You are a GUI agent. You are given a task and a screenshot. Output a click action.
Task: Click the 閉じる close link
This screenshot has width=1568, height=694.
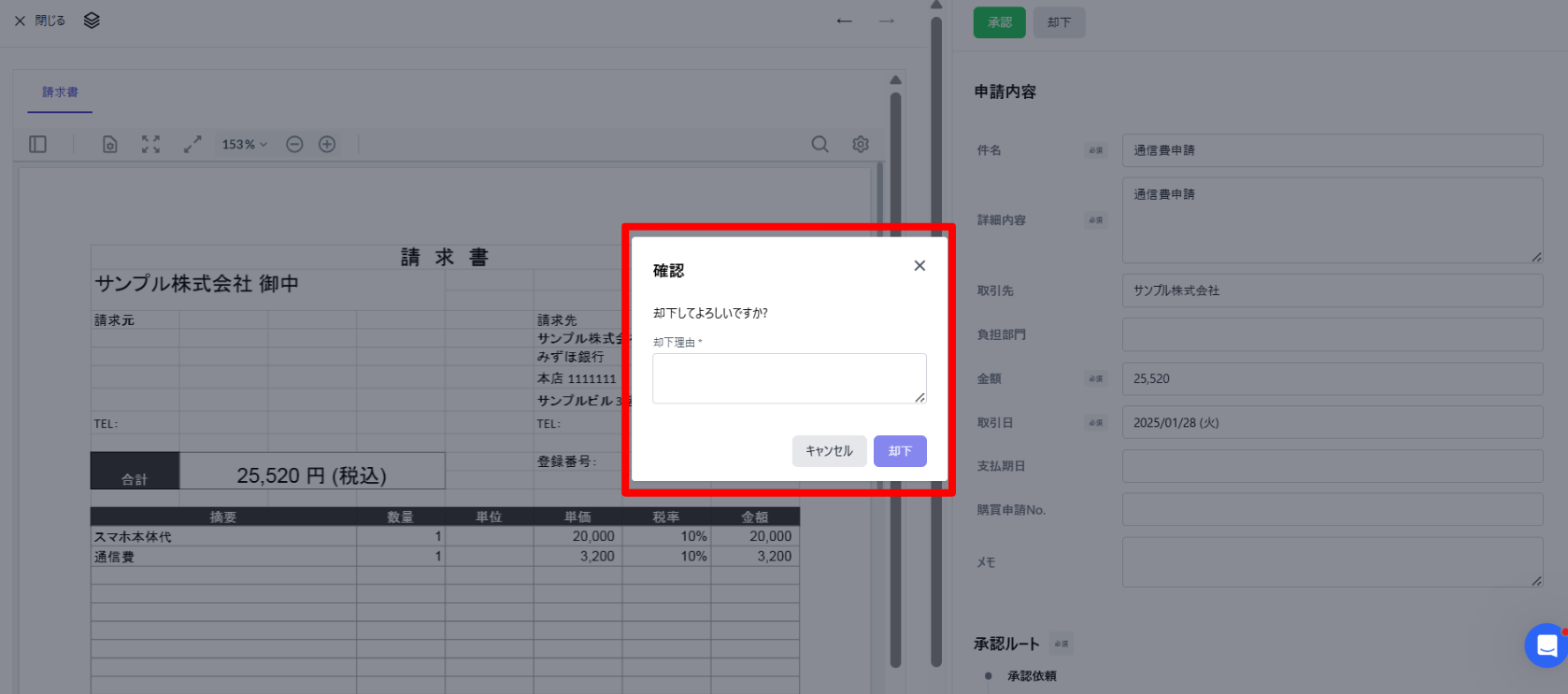click(x=39, y=21)
